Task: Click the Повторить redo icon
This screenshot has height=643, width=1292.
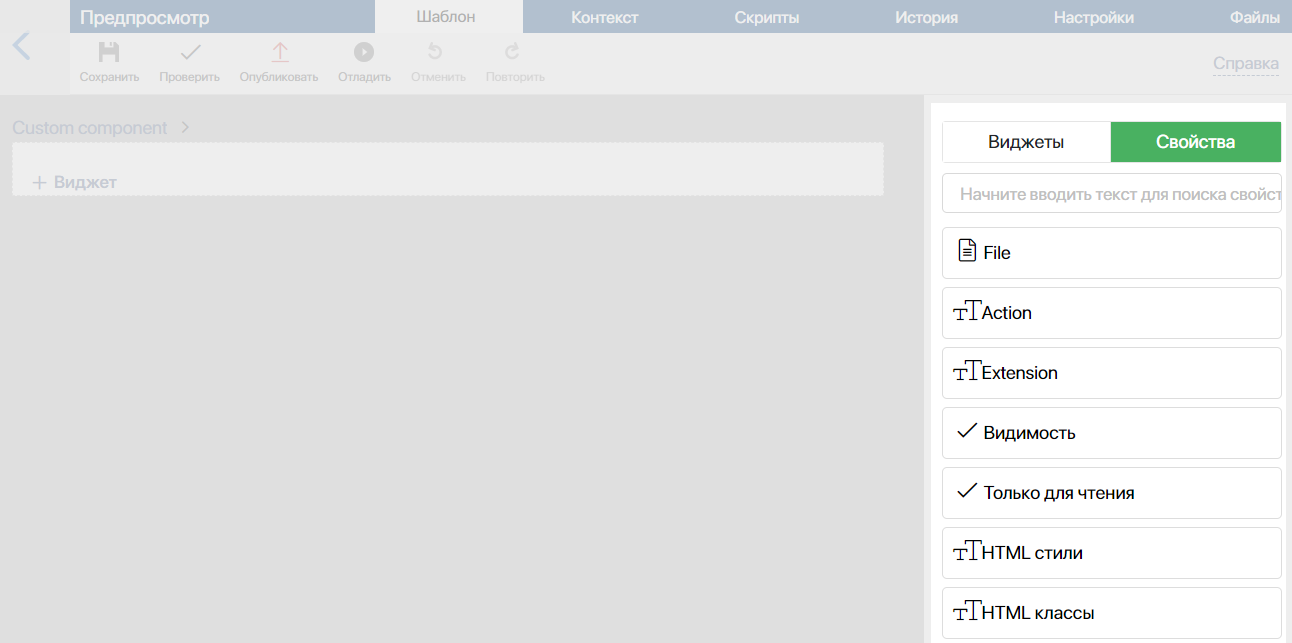Action: [x=513, y=52]
